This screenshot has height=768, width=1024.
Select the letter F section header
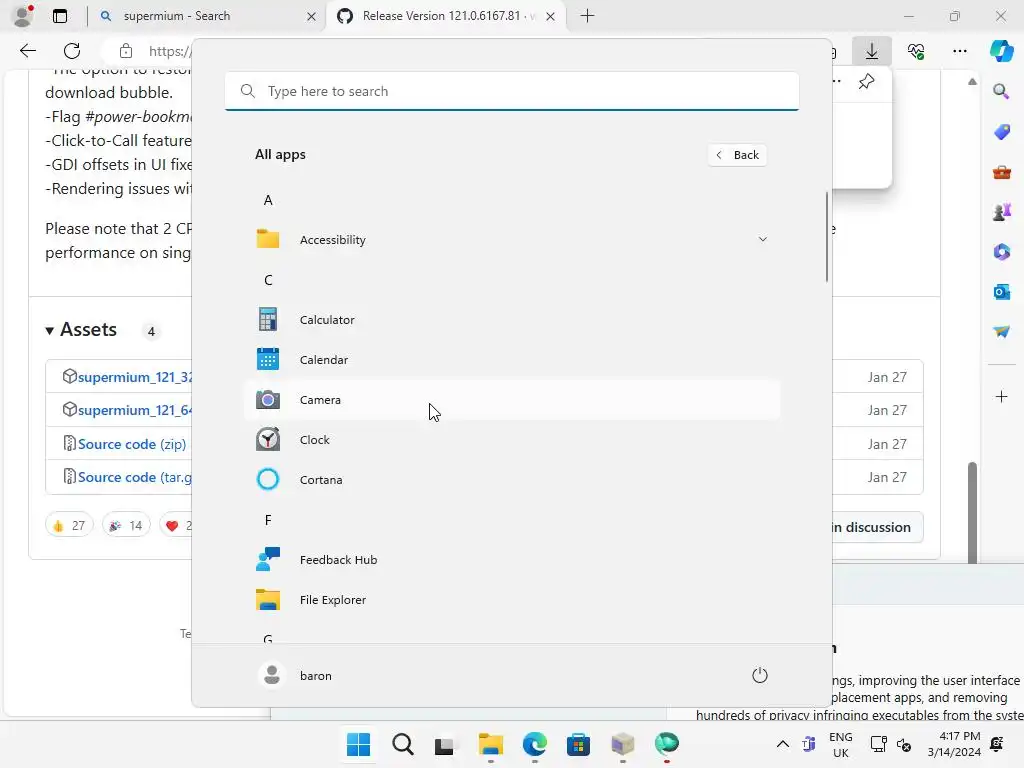click(x=268, y=520)
